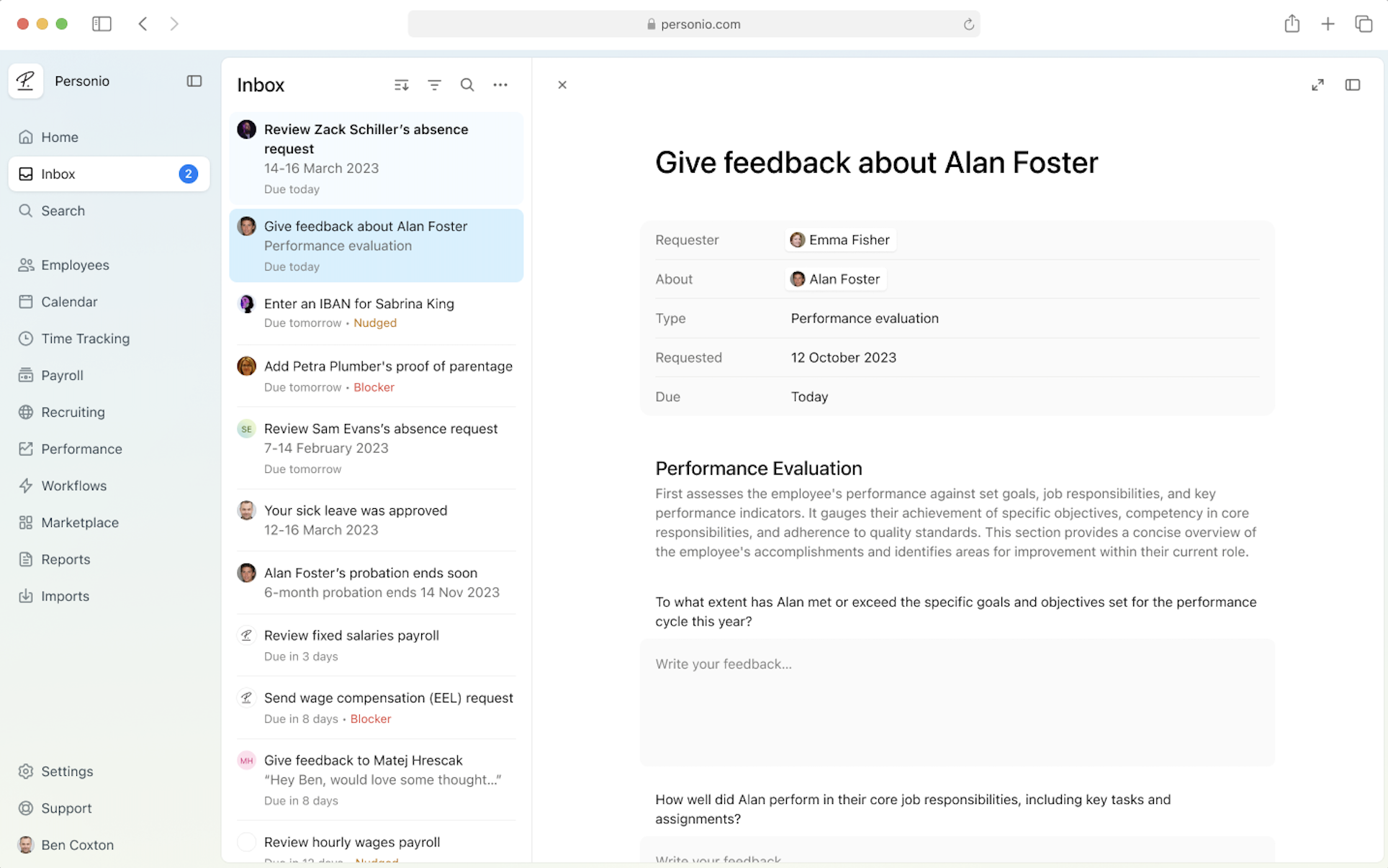Open Settings in the sidebar

pyautogui.click(x=109, y=771)
